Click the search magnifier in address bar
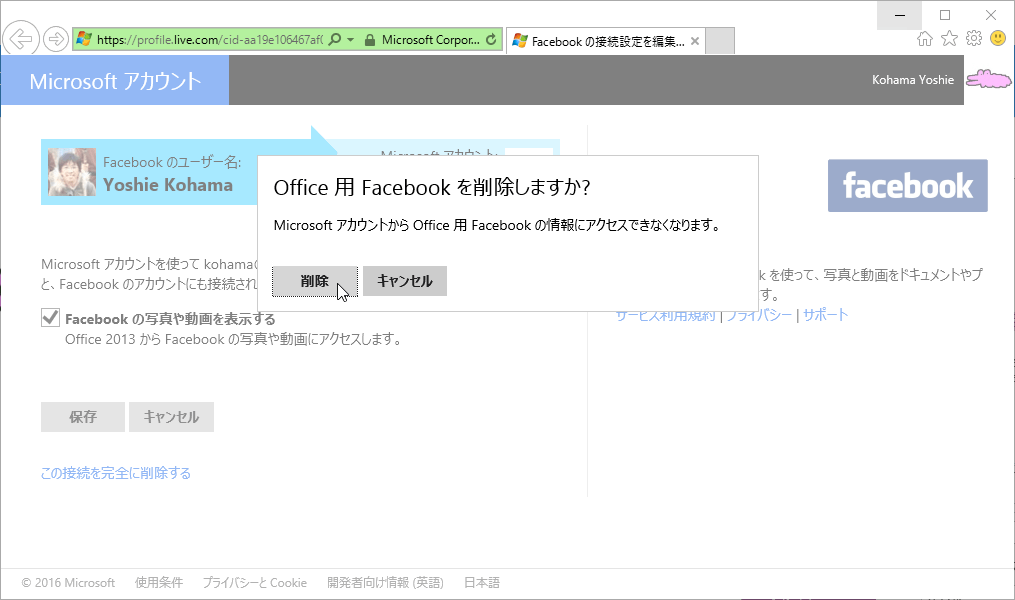1015x600 pixels. (335, 39)
